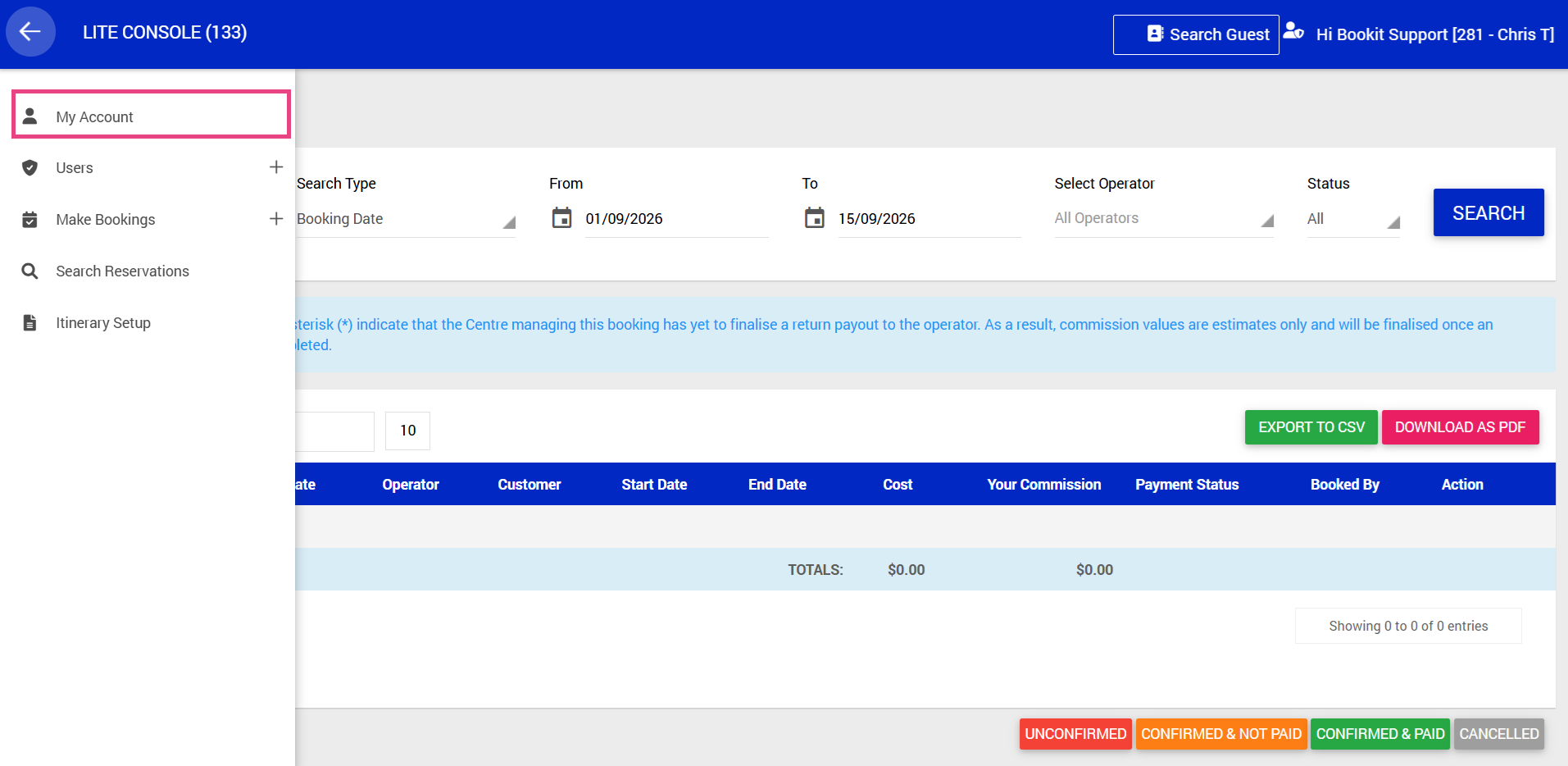Expand the Users submenu plus

(x=276, y=167)
